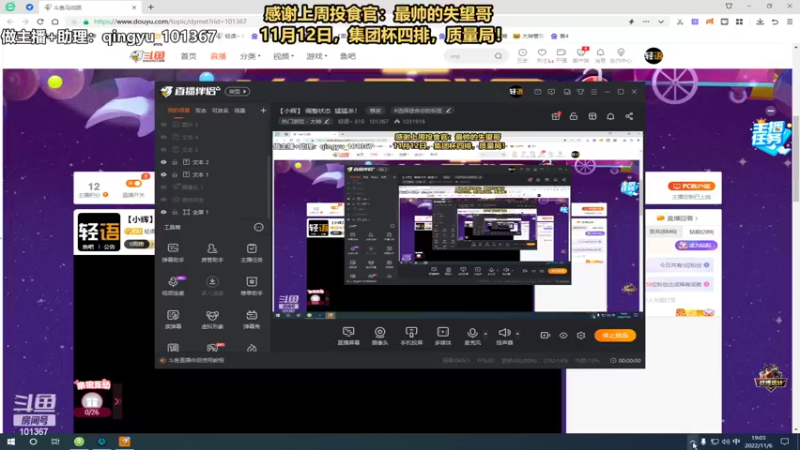
Task: Open 消息 messages bell on Douyu site
Action: tap(601, 55)
